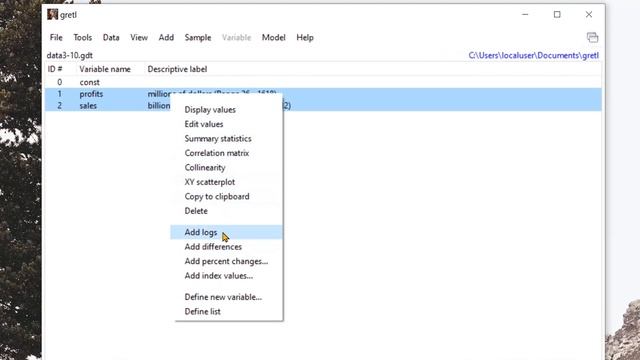Open the session icon view window button
The width and height of the screenshot is (640, 360).
pyautogui.click(x=592, y=37)
